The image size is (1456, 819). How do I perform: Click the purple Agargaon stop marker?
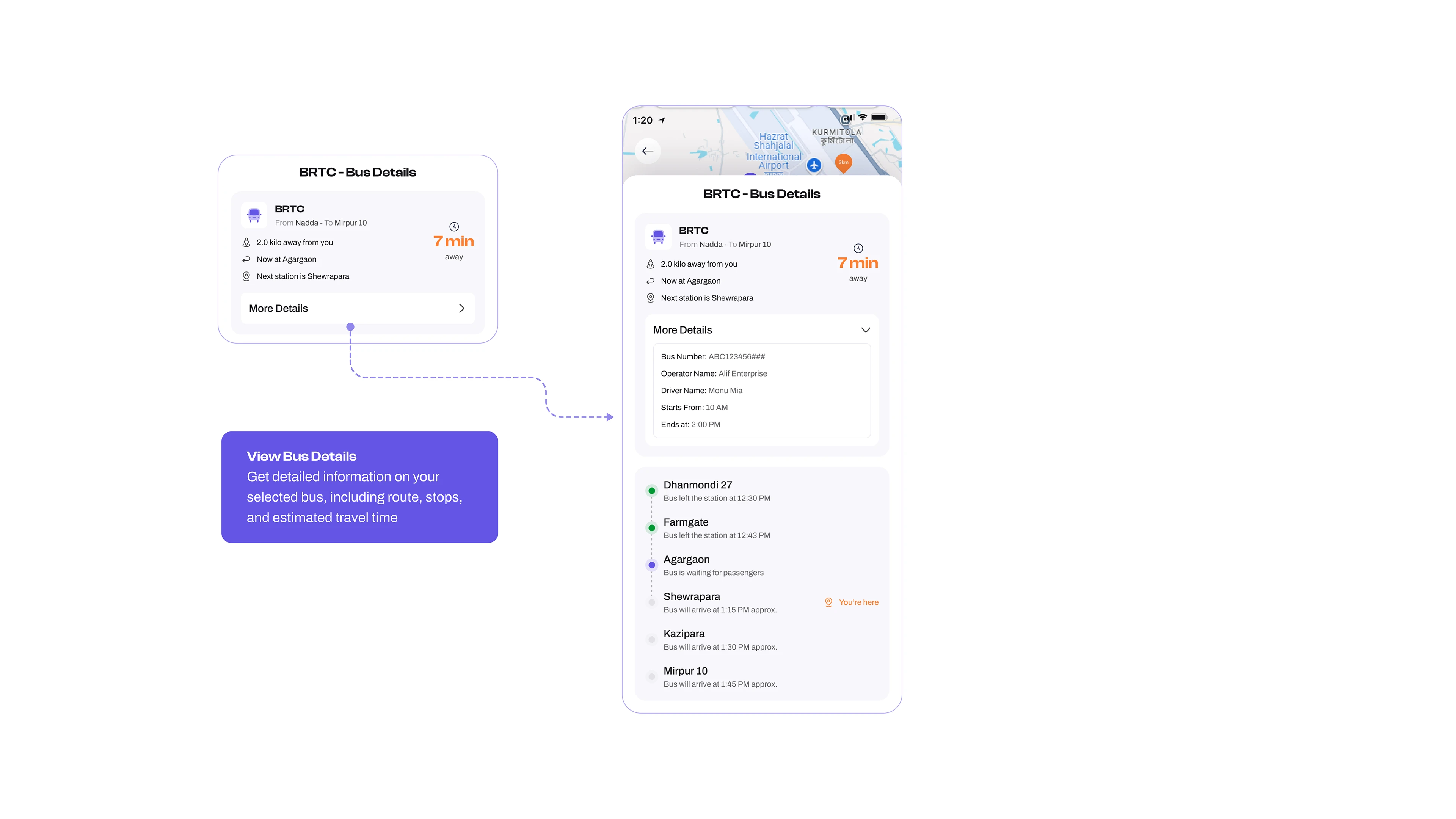(x=652, y=565)
